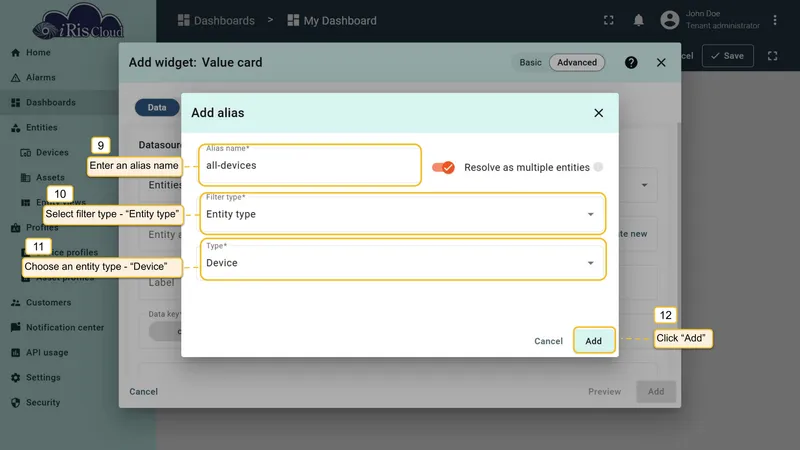
Task: Open the Entities sidebar icon
Action: (15, 128)
